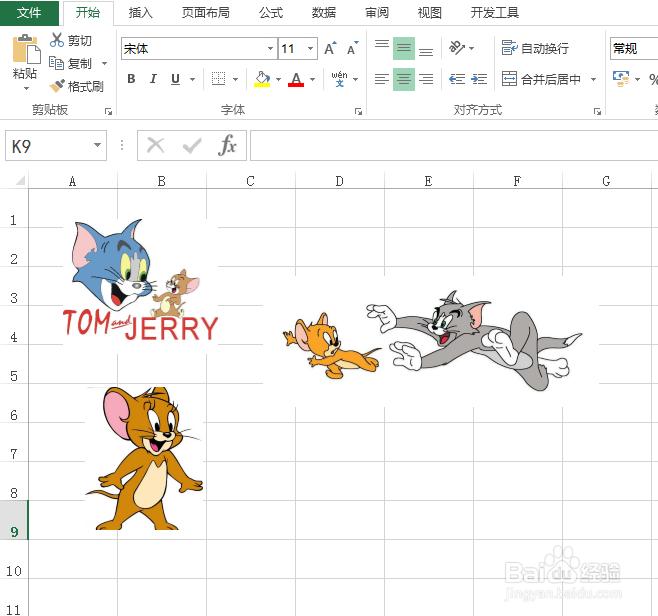This screenshot has height=616, width=658.
Task: Expand the Merge and Center dropdown arrow
Action: click(x=593, y=79)
